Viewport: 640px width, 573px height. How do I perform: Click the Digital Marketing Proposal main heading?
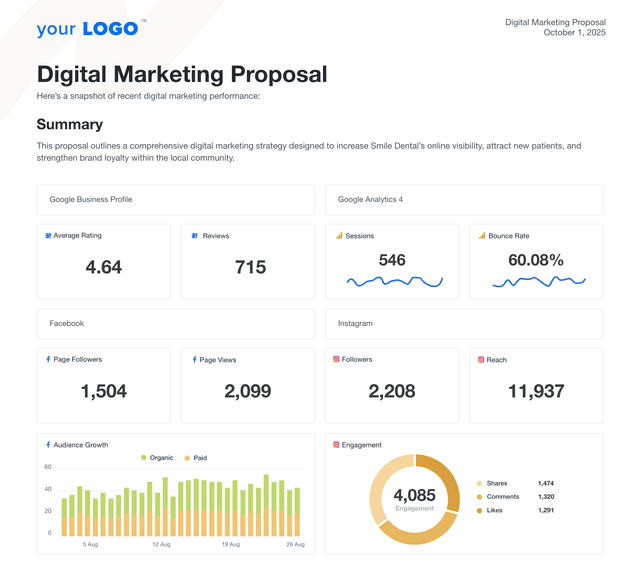click(182, 74)
